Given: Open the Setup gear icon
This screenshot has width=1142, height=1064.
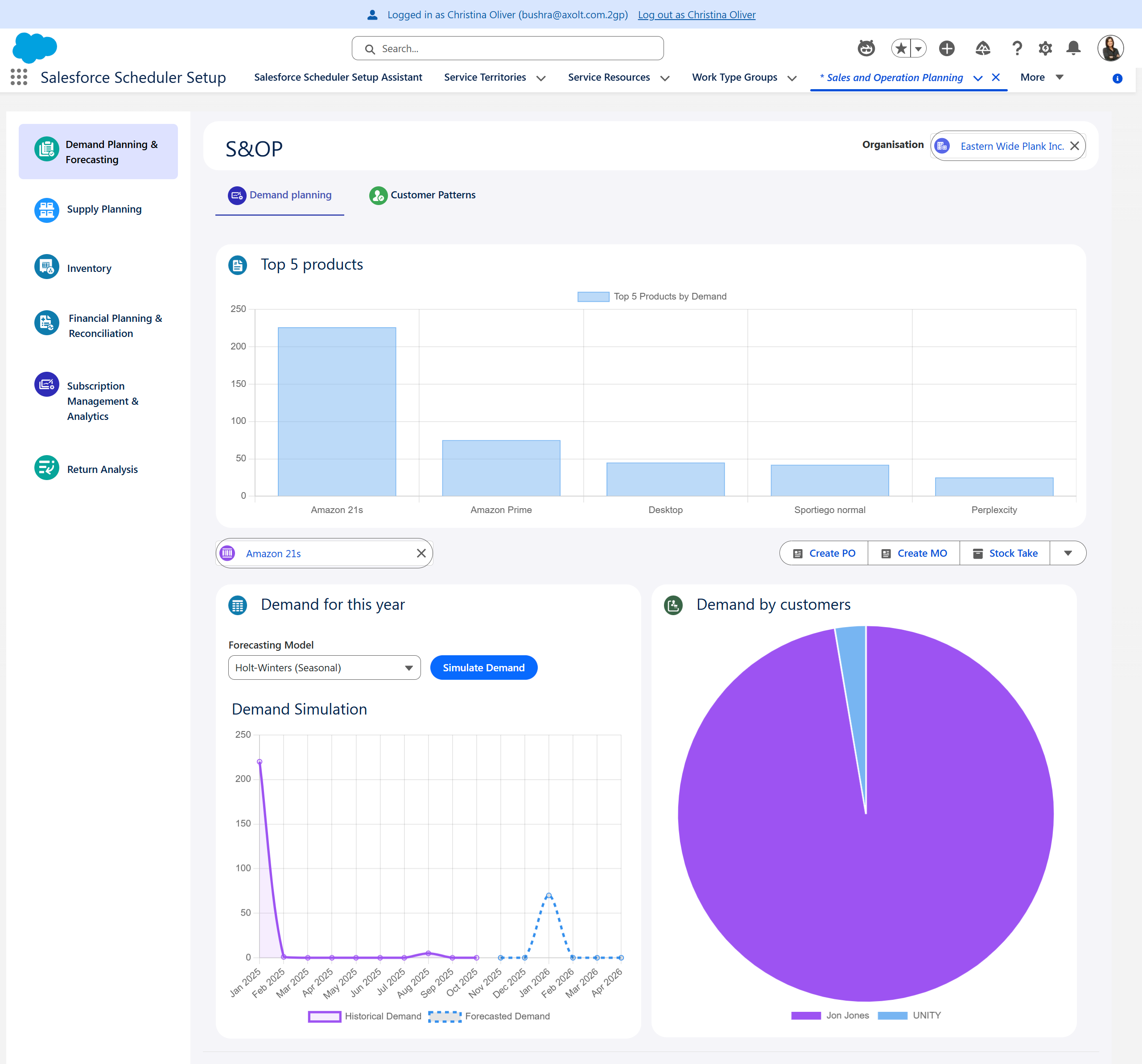Looking at the screenshot, I should (x=1045, y=48).
